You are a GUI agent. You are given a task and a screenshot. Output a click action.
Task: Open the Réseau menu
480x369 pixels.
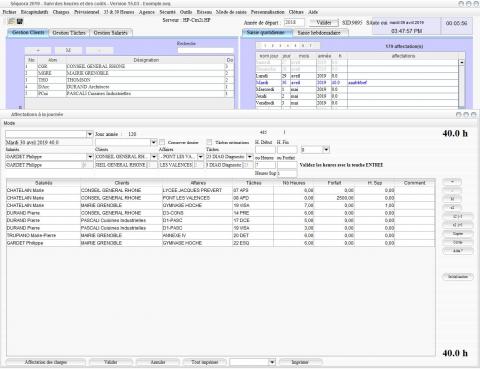click(x=204, y=12)
